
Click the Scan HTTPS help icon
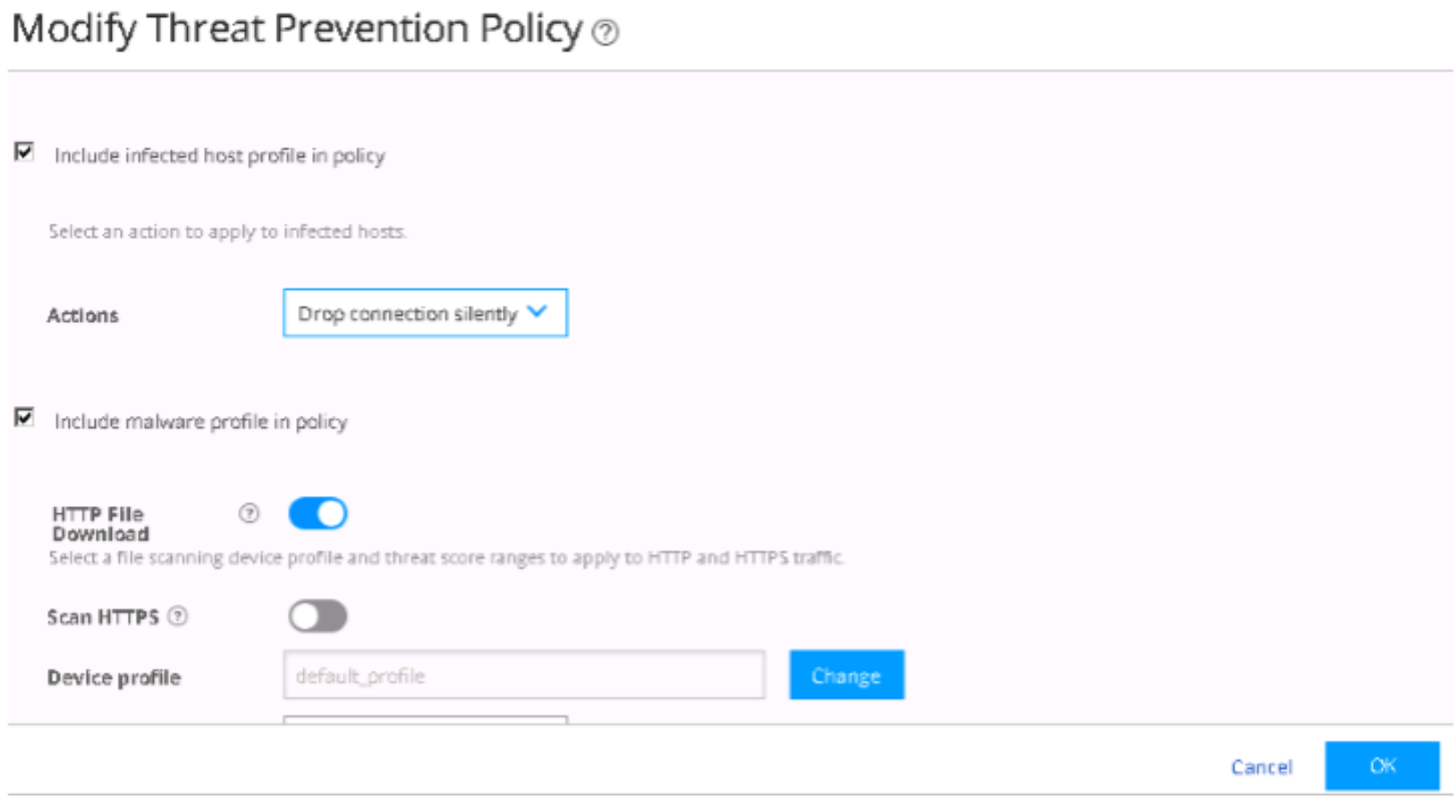pos(178,616)
